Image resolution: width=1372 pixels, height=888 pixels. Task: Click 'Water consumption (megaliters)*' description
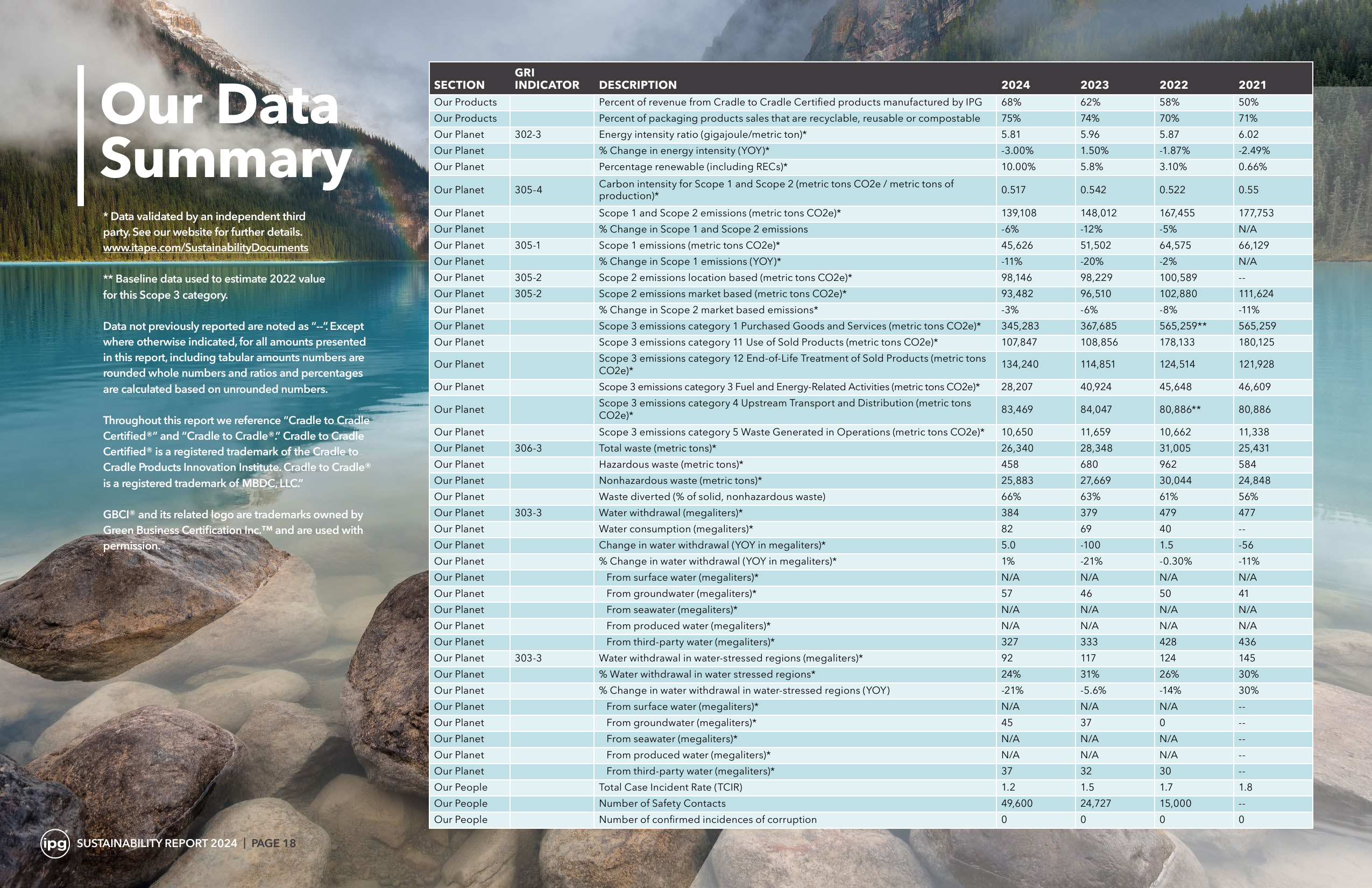(676, 528)
